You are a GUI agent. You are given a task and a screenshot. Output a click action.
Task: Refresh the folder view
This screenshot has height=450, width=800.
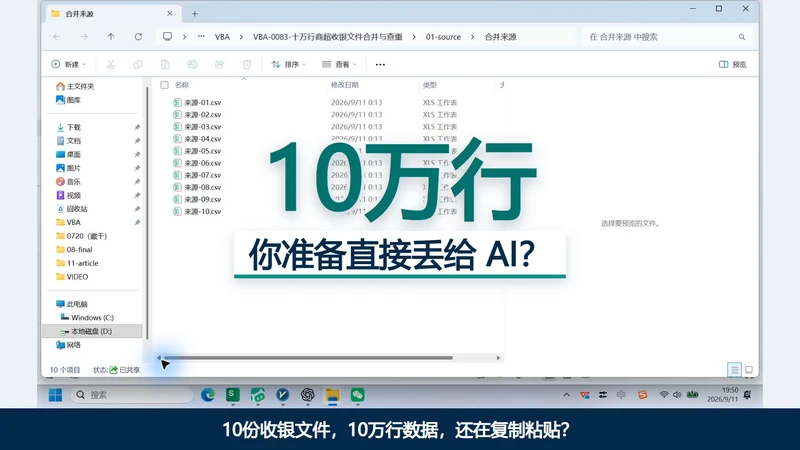(x=138, y=37)
